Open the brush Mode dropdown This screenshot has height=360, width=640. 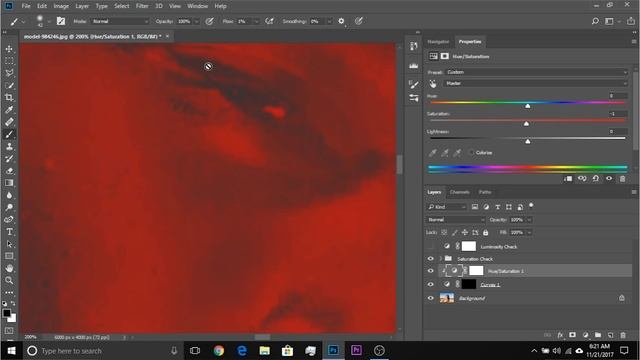point(120,21)
